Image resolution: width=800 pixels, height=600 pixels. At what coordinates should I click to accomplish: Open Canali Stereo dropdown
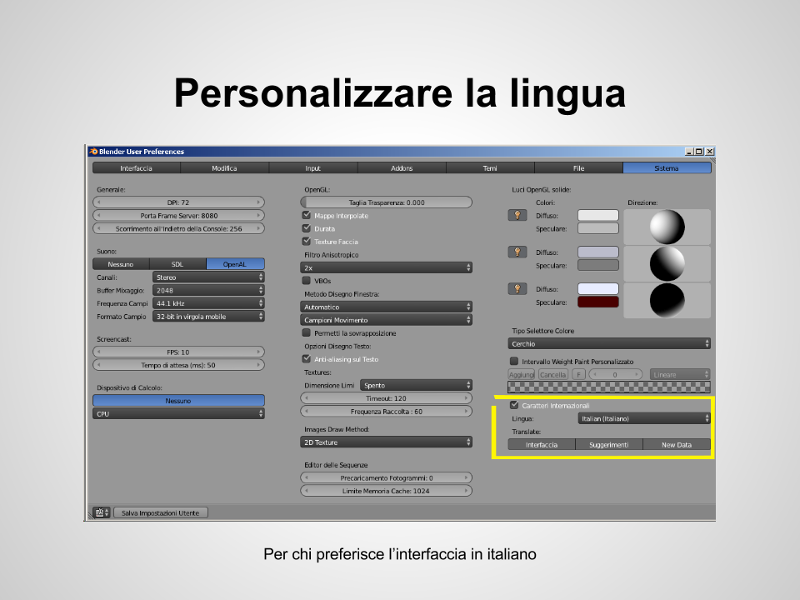pos(208,277)
